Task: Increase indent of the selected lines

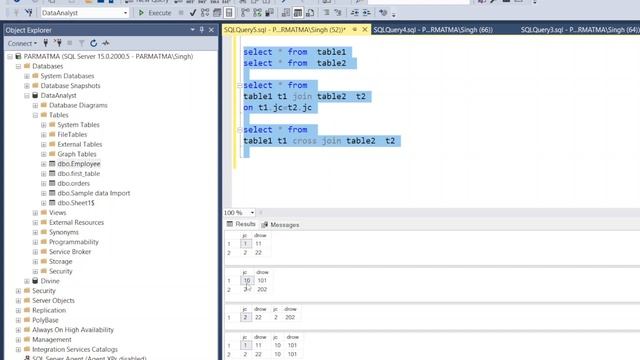Action: (367, 13)
